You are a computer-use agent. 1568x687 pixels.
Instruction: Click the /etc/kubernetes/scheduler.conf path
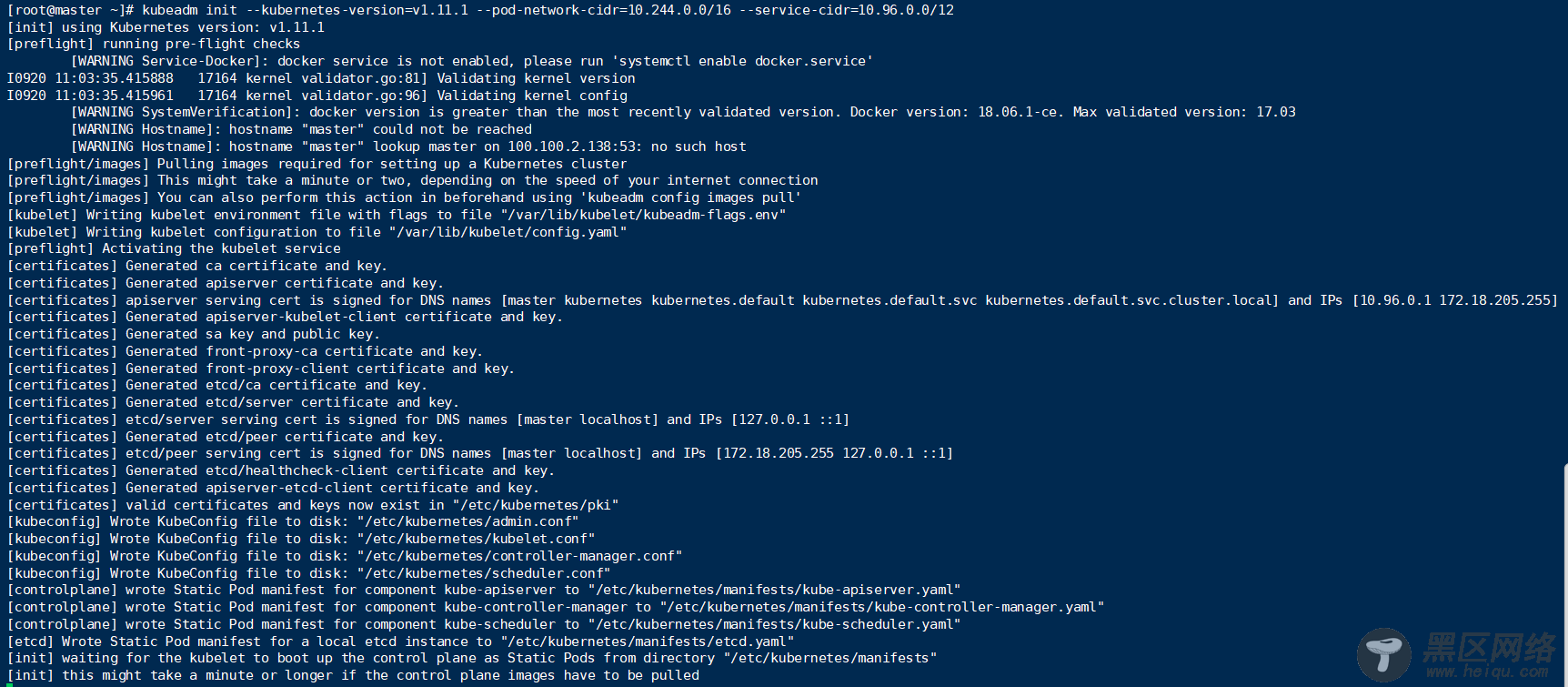(484, 573)
